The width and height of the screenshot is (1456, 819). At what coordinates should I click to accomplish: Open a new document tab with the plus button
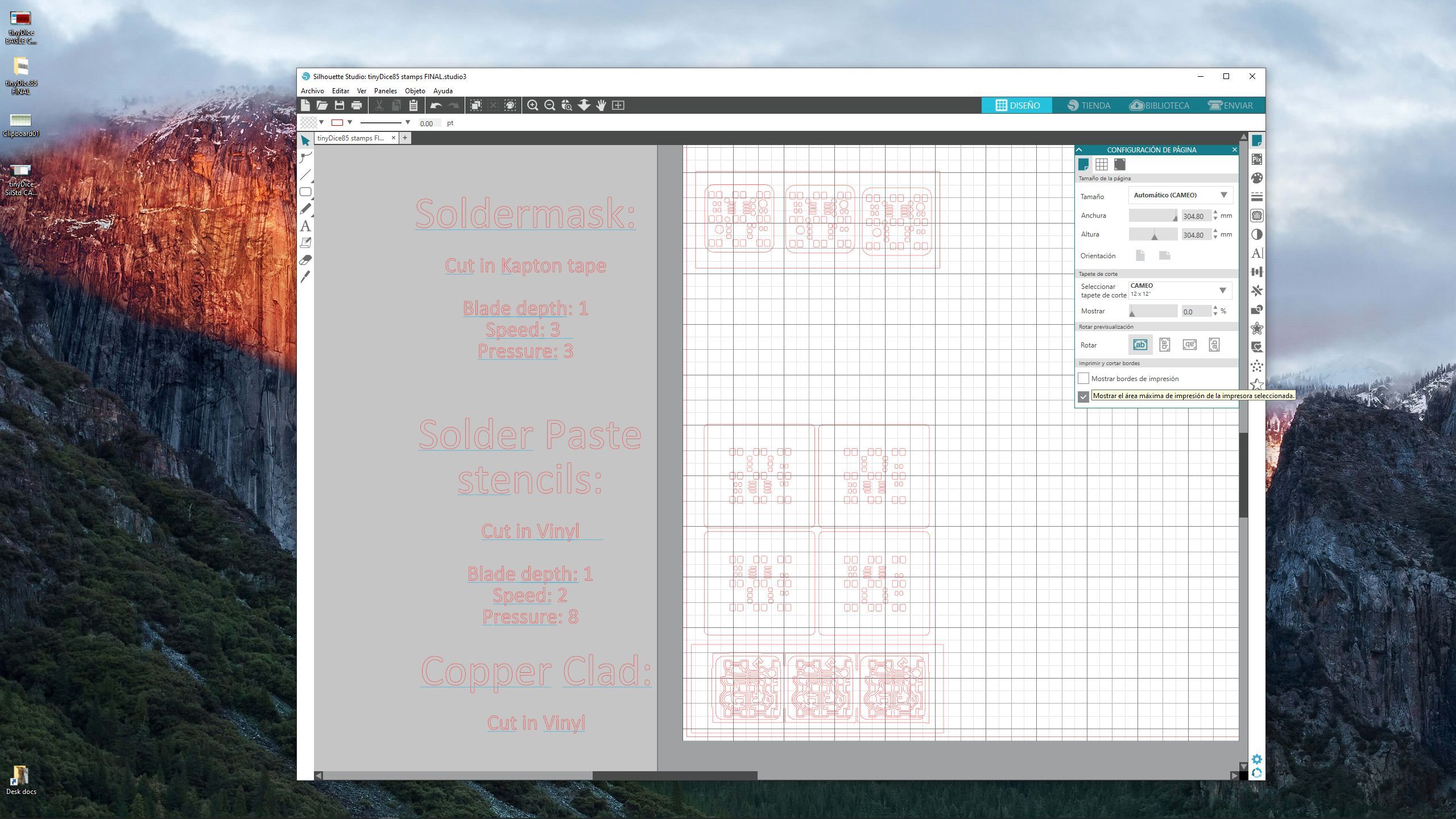pos(405,138)
